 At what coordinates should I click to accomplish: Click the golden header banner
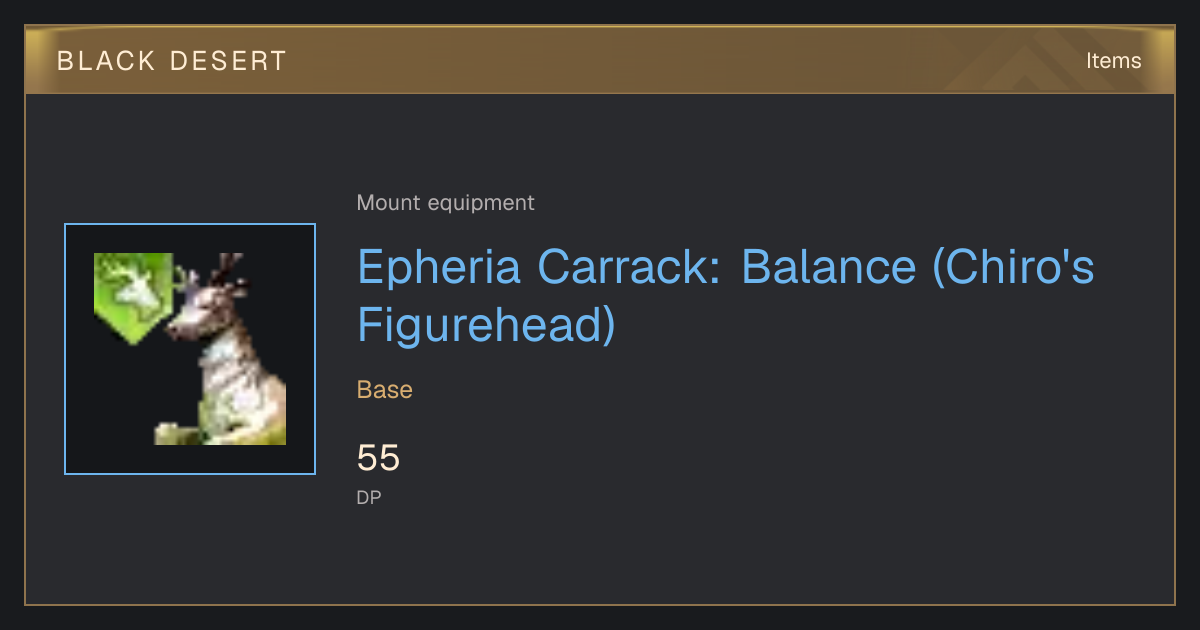(x=600, y=61)
